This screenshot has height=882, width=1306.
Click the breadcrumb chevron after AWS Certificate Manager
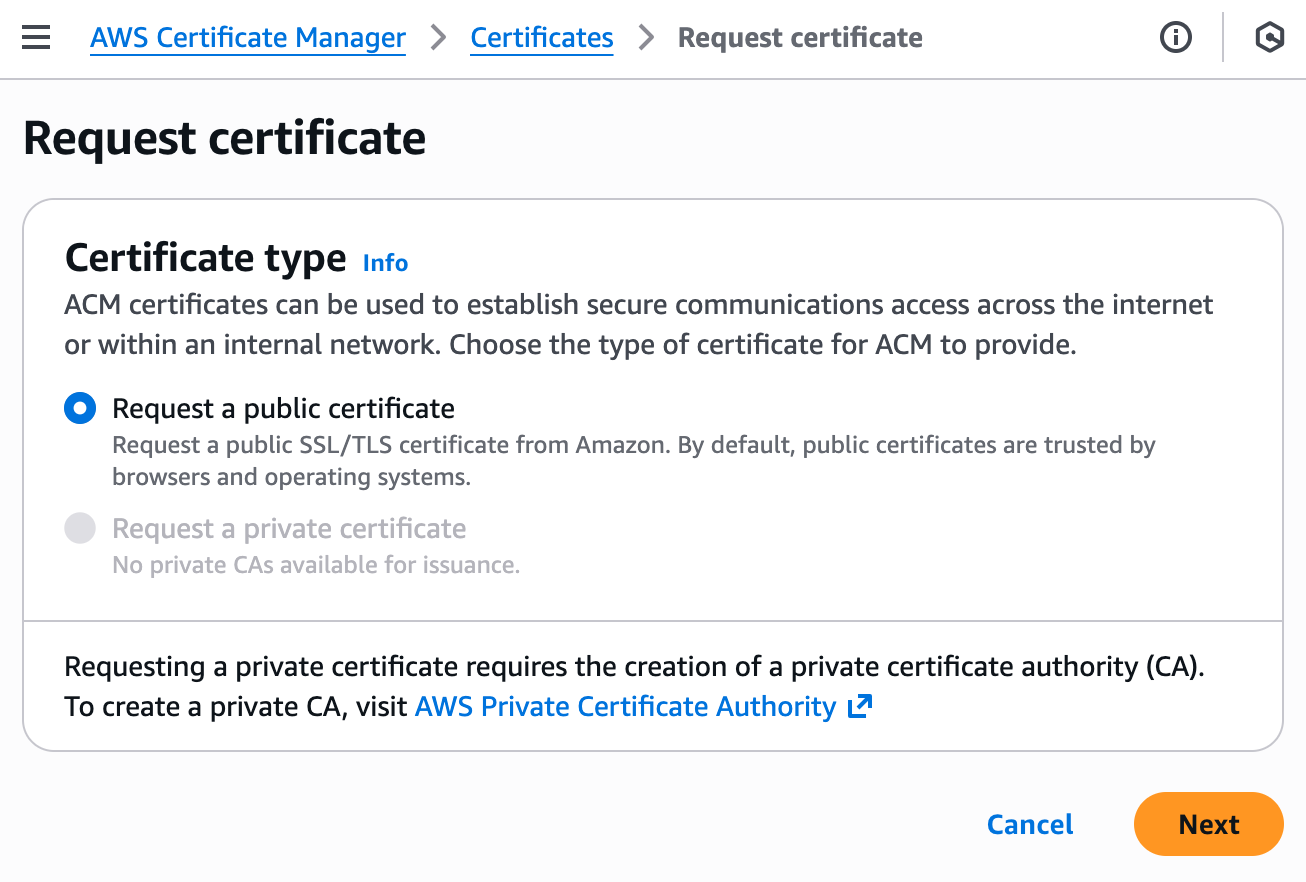(437, 38)
